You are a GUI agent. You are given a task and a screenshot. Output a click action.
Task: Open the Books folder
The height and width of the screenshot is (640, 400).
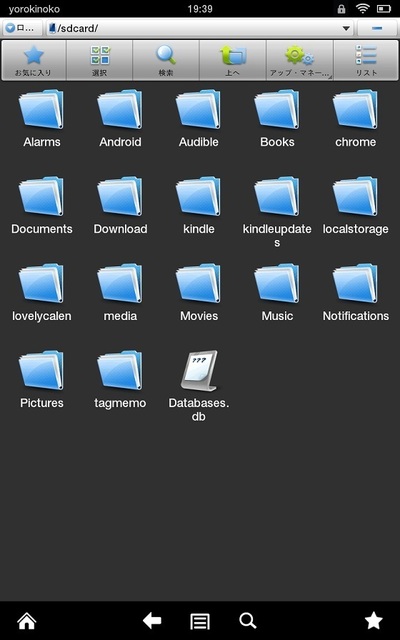pos(277,119)
